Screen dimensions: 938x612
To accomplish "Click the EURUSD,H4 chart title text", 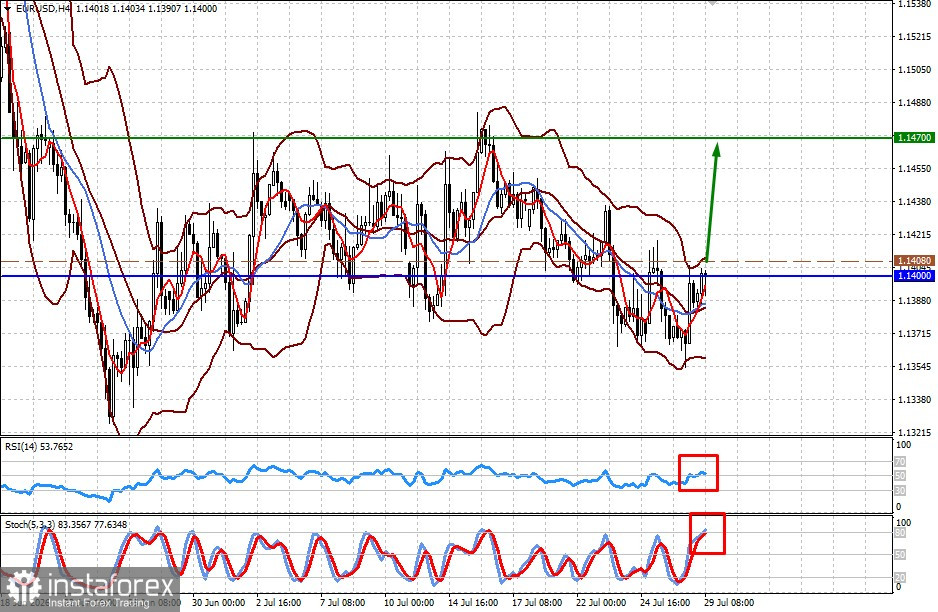I will point(42,8).
